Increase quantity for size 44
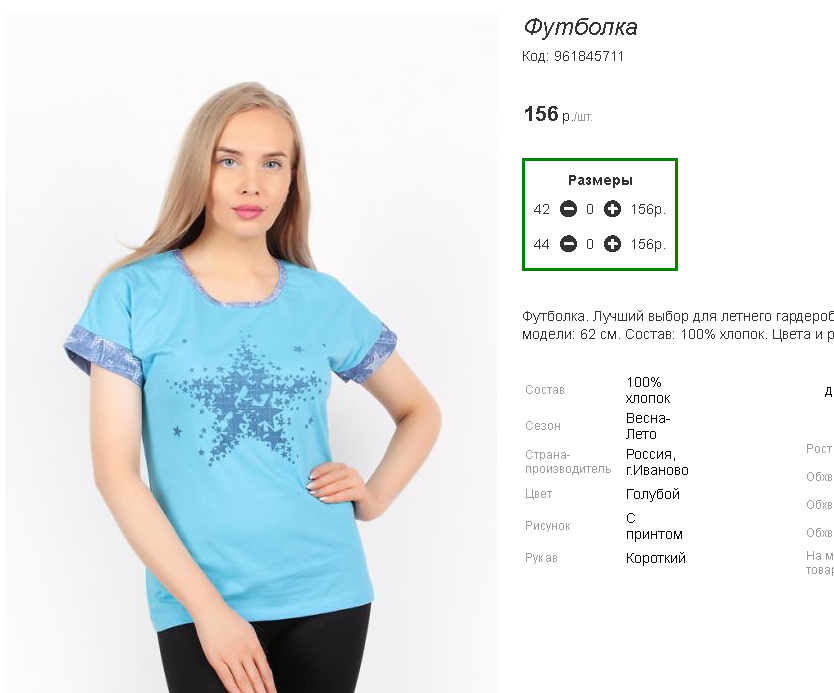The width and height of the screenshot is (834, 693). coord(612,244)
